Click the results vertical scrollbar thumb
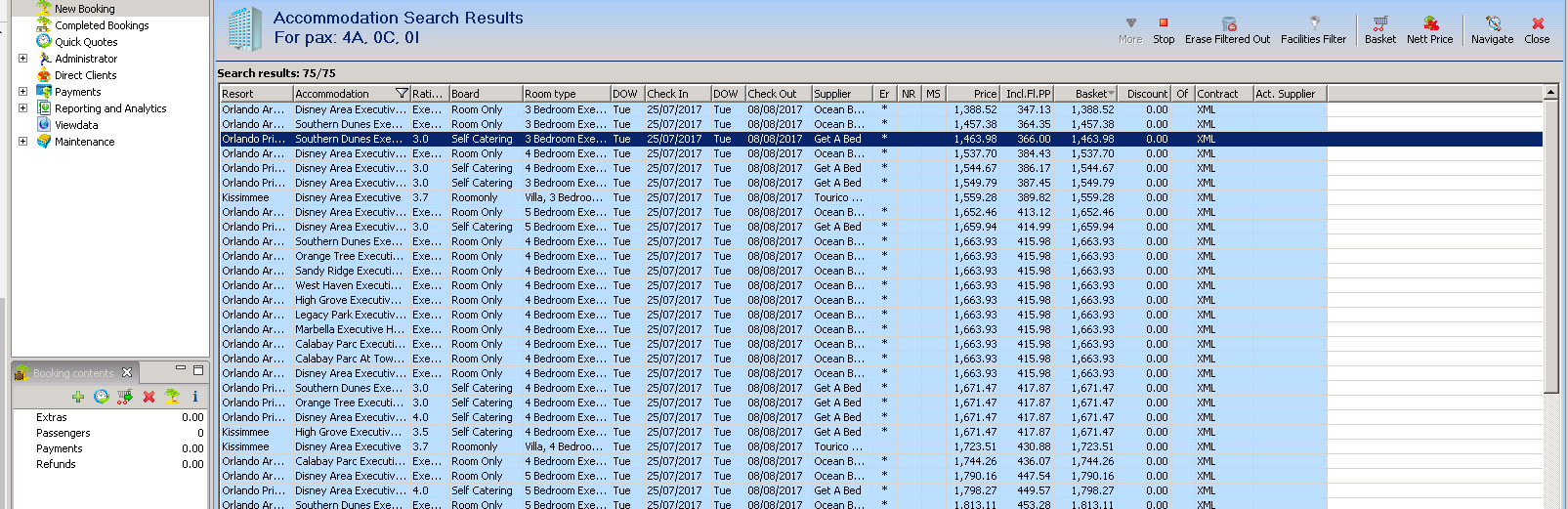Screen dimensions: 1568x509 1551,246
